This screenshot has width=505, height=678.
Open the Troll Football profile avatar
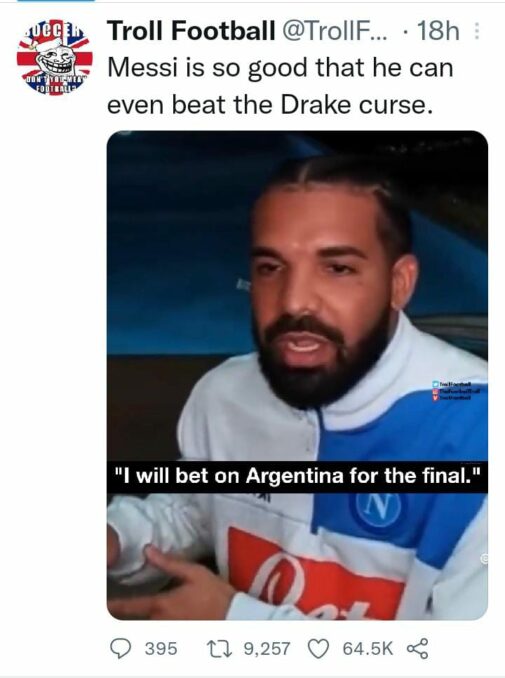pos(54,57)
